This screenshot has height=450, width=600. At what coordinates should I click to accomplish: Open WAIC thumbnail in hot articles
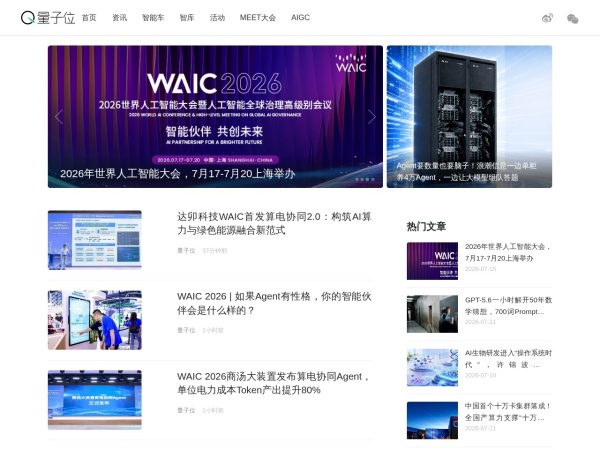[432, 261]
